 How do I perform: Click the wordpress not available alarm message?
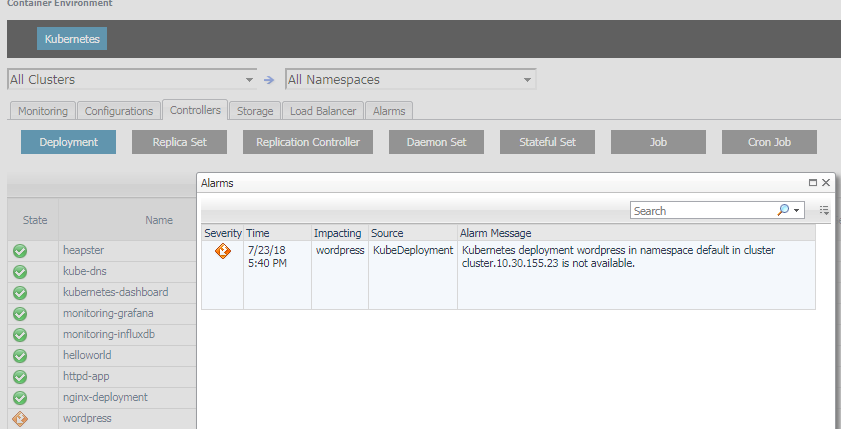point(618,257)
